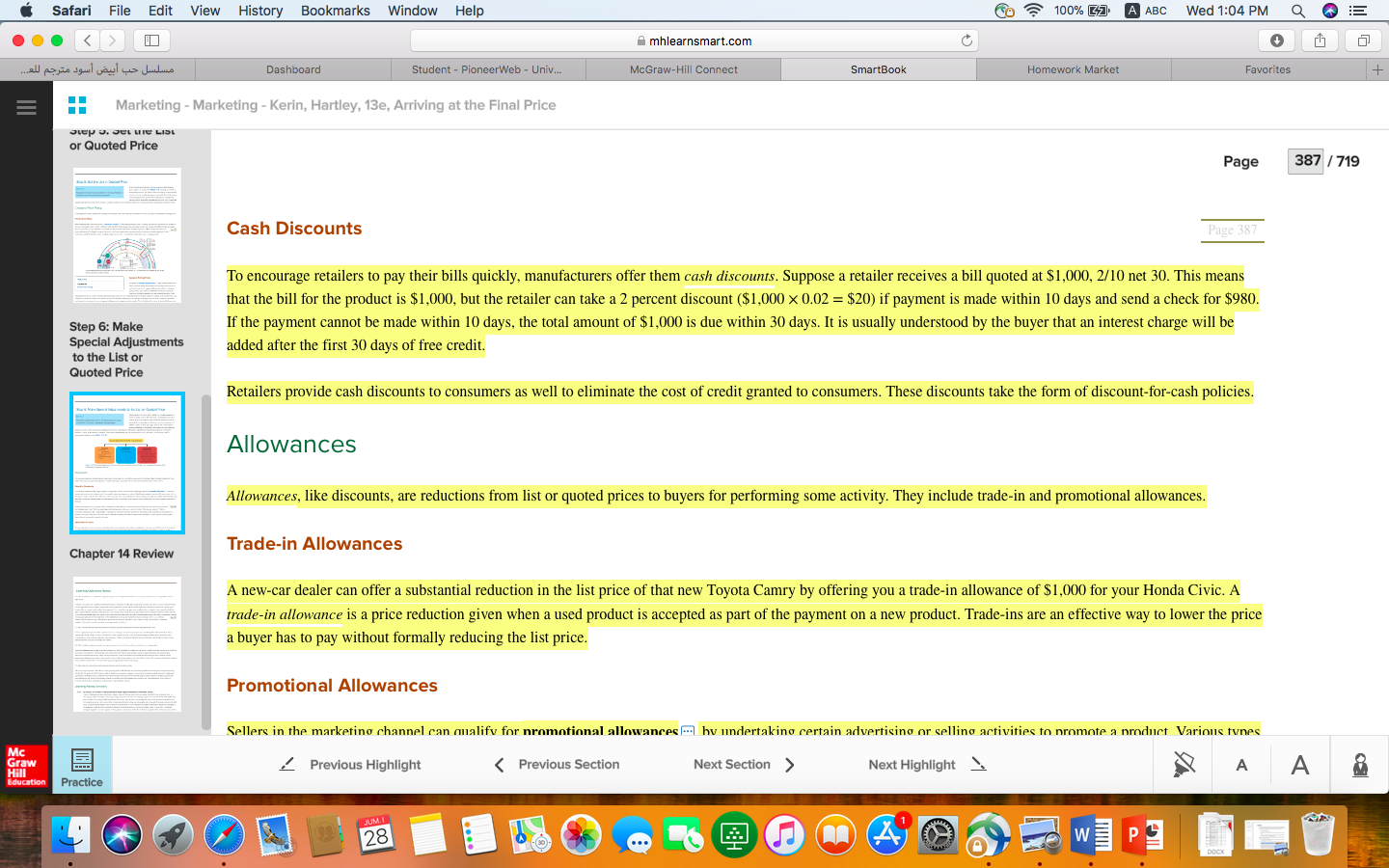Switch to Student - PioneerWeb tab

(487, 69)
